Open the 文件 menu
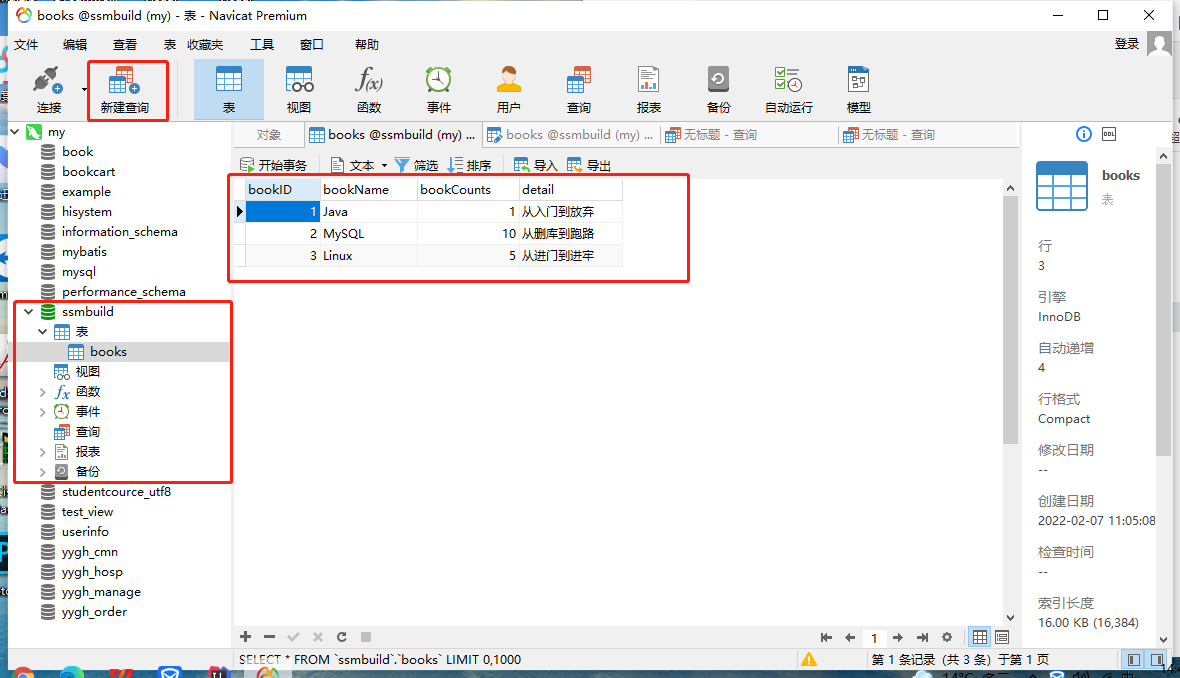Viewport: 1180px width, 678px height. coord(26,44)
